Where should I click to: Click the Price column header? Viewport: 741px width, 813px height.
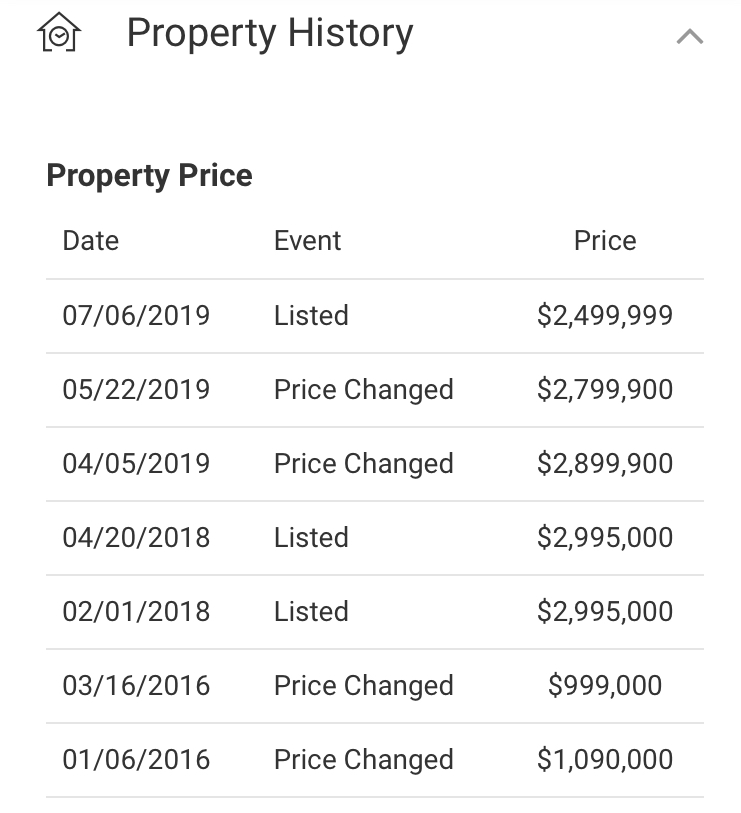[604, 241]
